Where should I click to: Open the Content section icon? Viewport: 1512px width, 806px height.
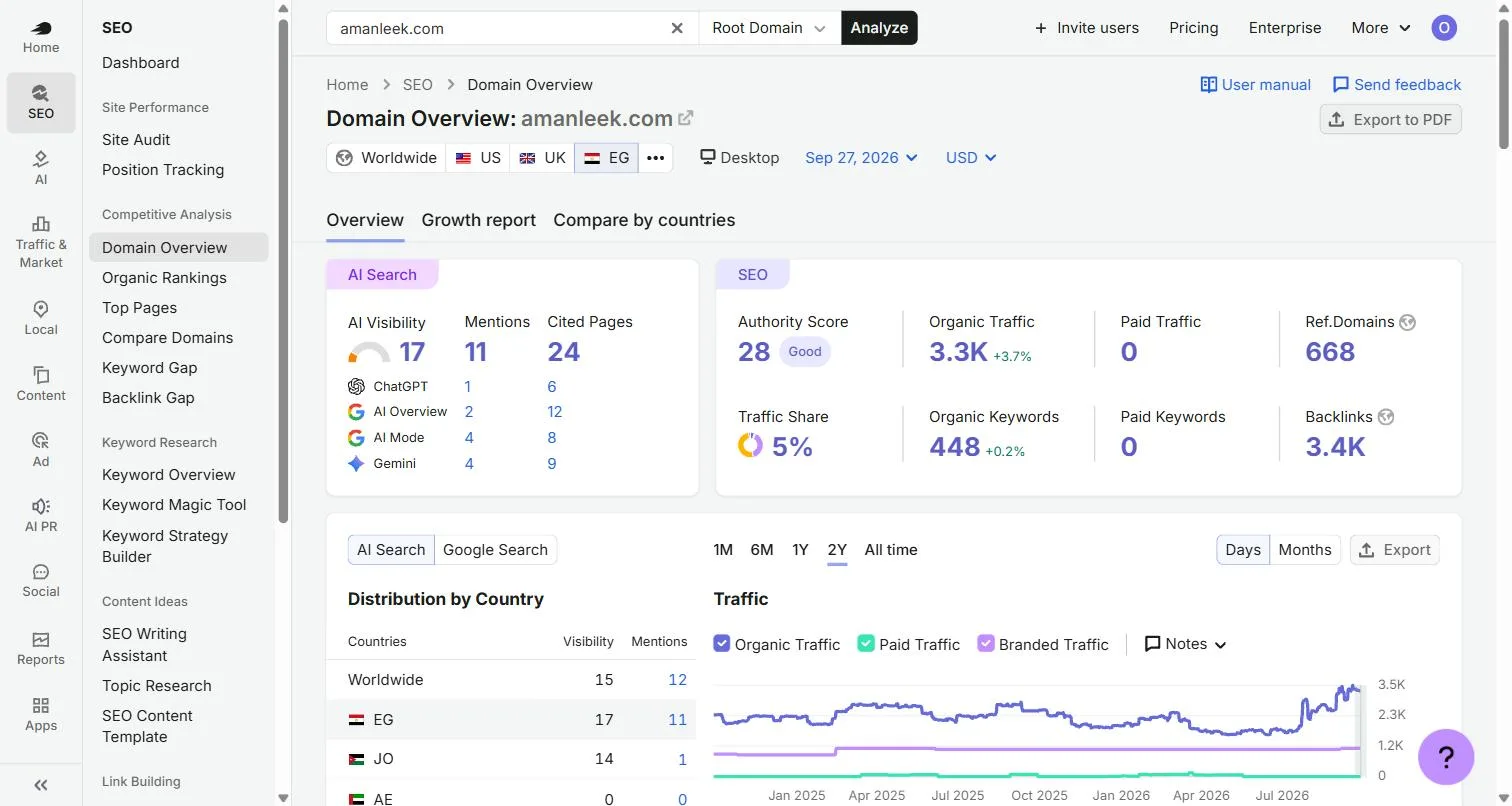pyautogui.click(x=41, y=384)
